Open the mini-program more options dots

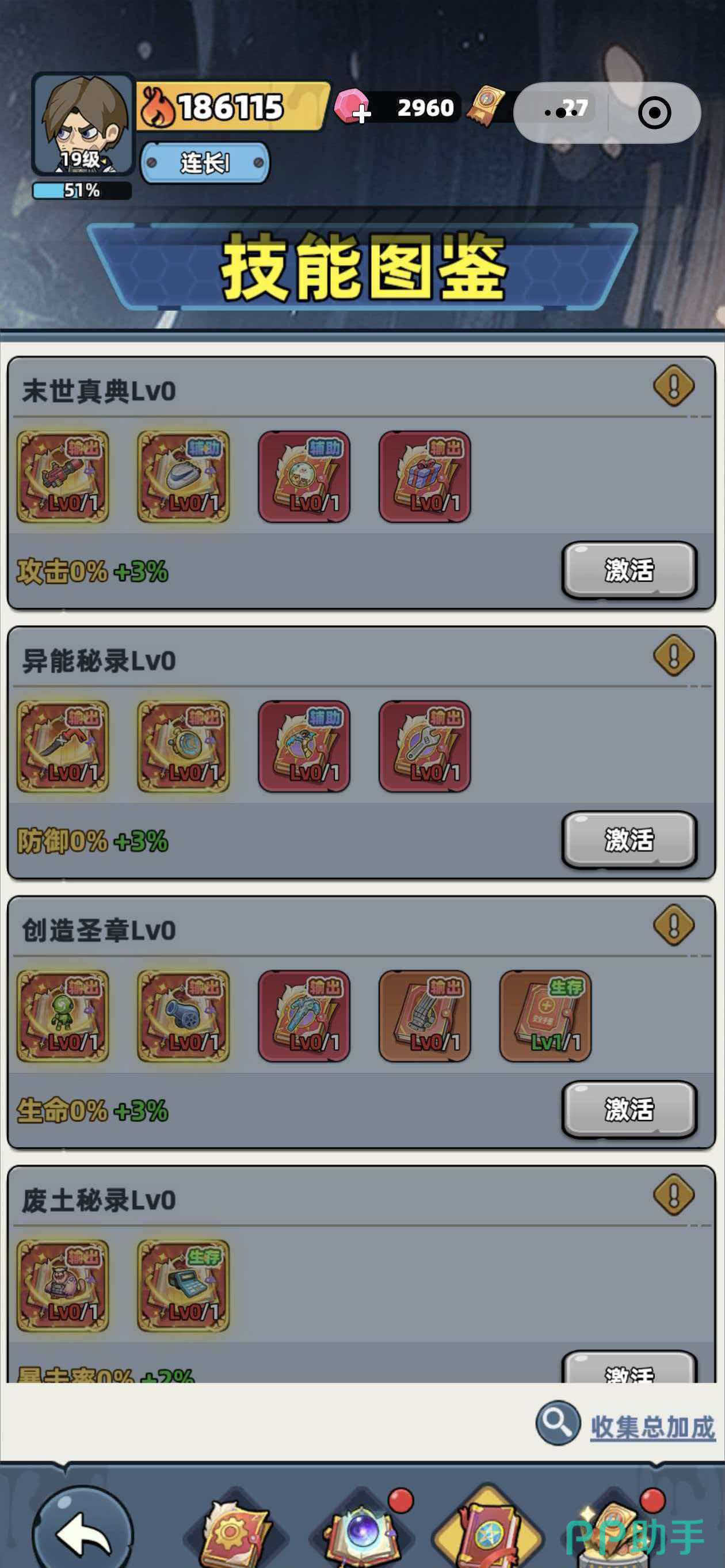coord(561,113)
